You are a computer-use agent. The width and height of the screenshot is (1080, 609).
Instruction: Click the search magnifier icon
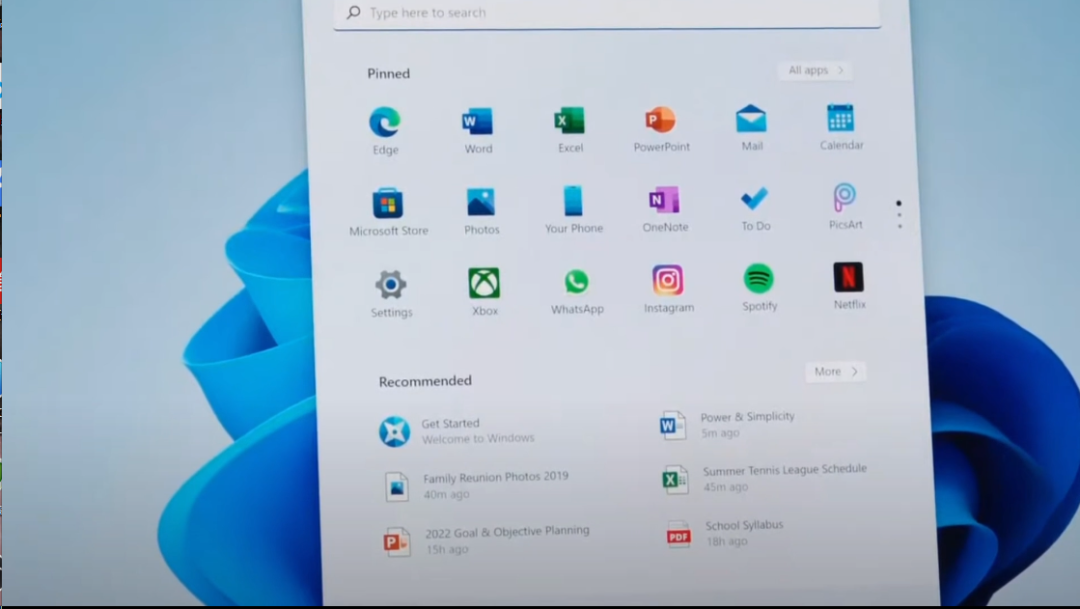point(353,12)
